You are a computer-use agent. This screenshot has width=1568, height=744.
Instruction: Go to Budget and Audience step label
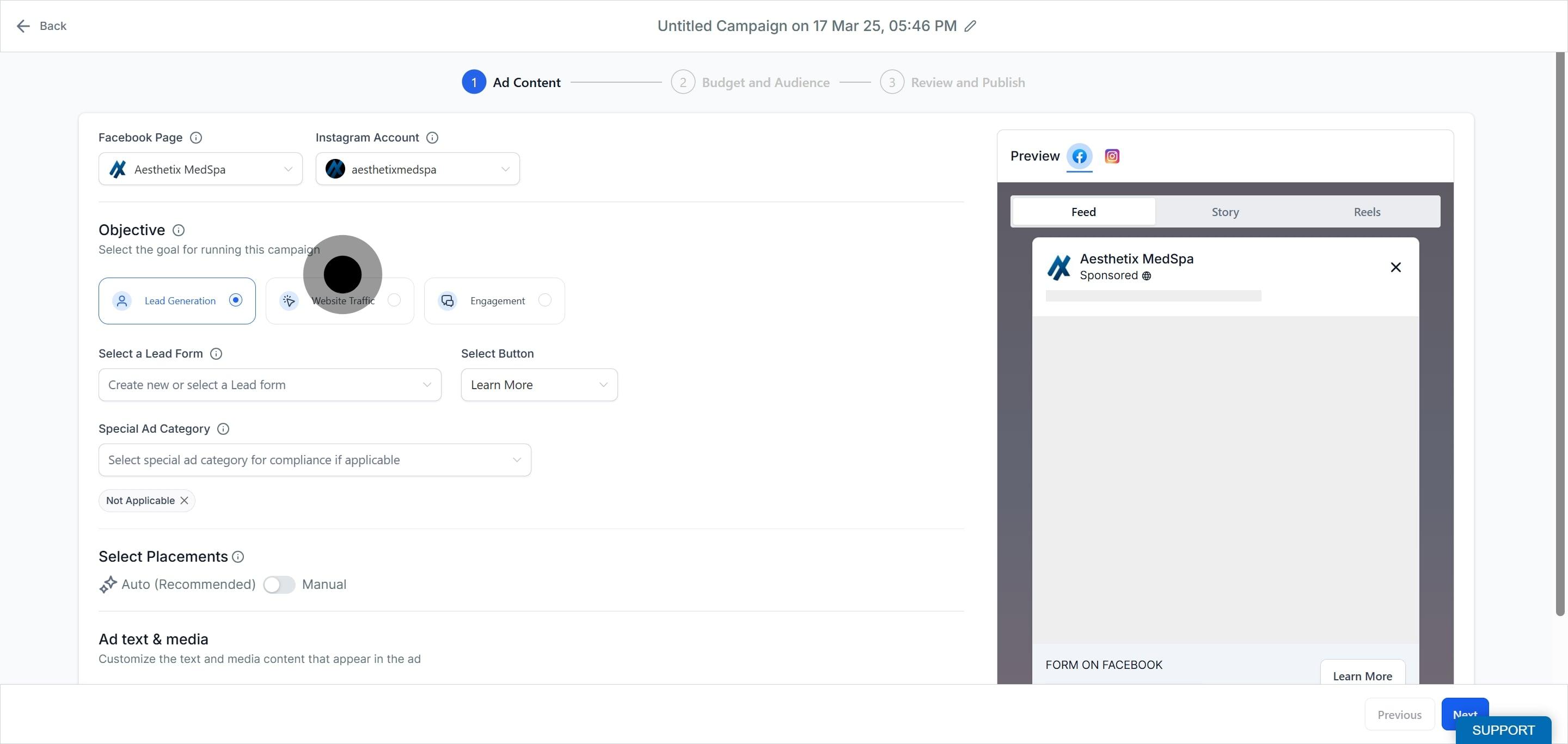(765, 82)
